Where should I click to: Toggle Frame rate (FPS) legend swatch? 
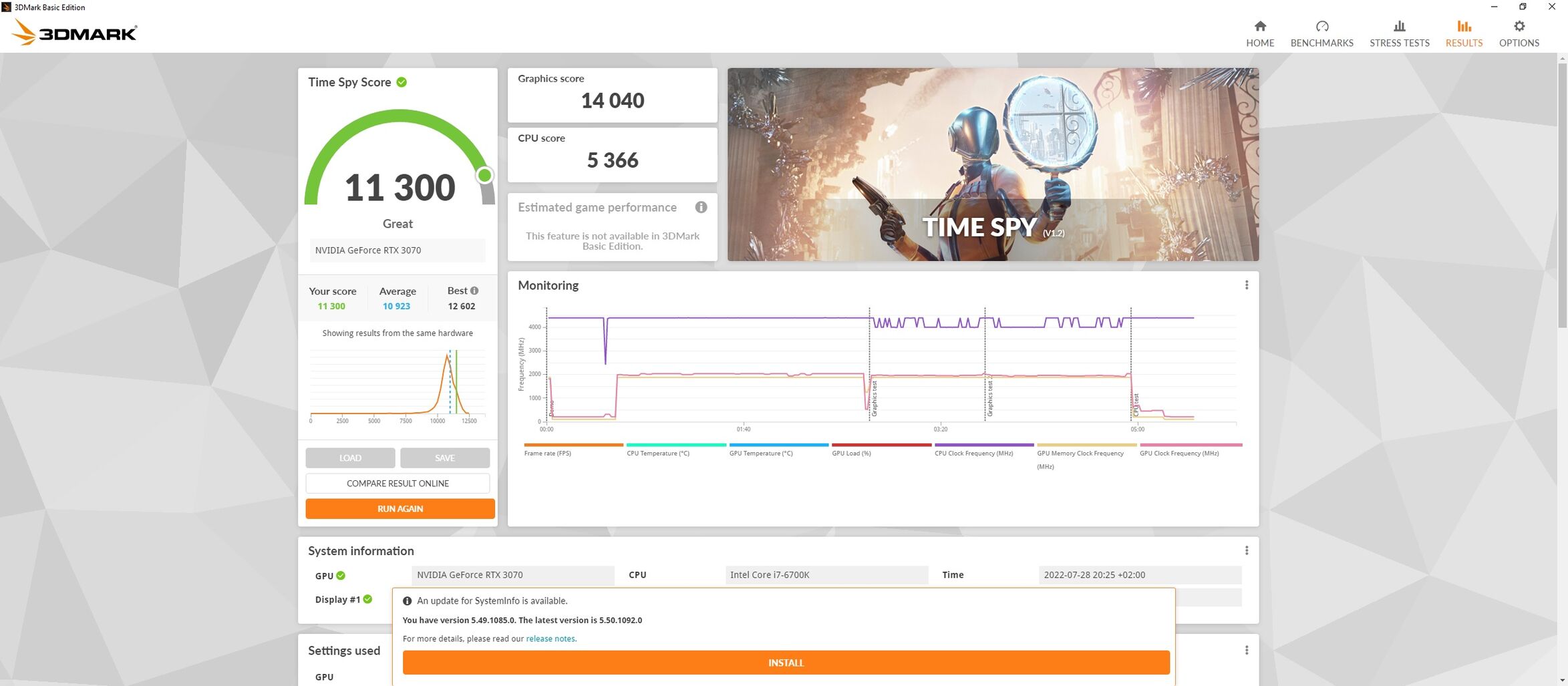(573, 445)
